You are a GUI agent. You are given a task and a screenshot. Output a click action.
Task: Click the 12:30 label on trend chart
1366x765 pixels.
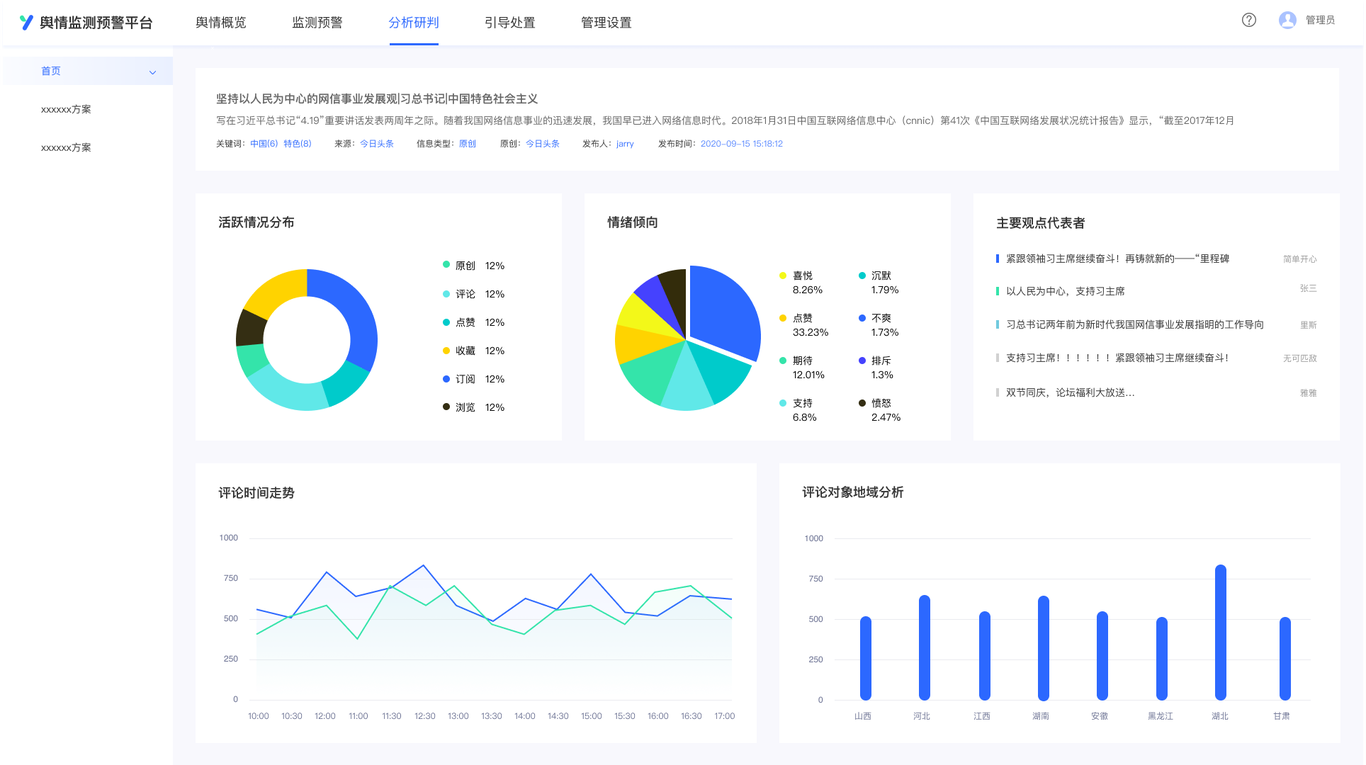(x=425, y=716)
